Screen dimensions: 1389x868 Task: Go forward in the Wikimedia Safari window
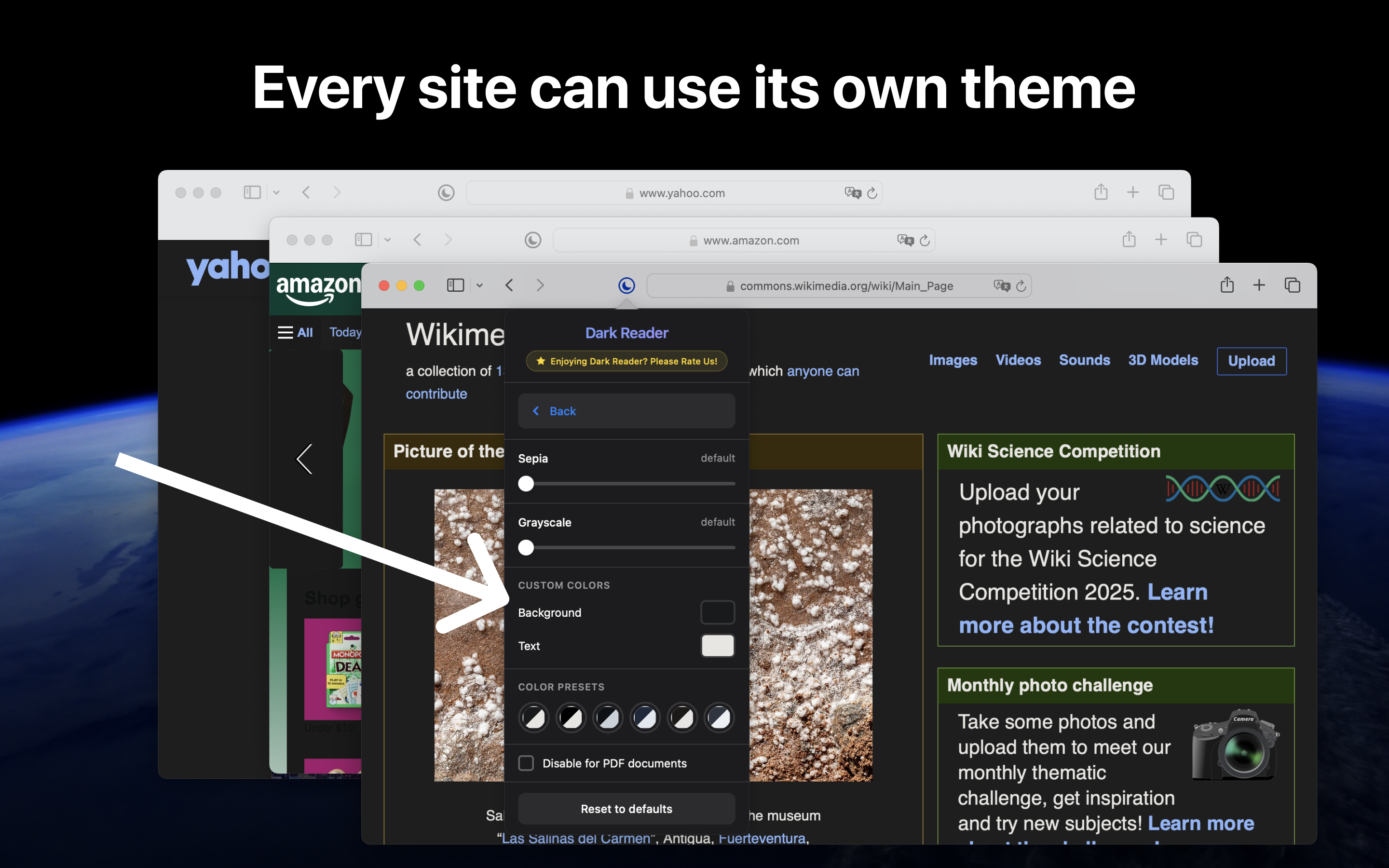point(540,285)
